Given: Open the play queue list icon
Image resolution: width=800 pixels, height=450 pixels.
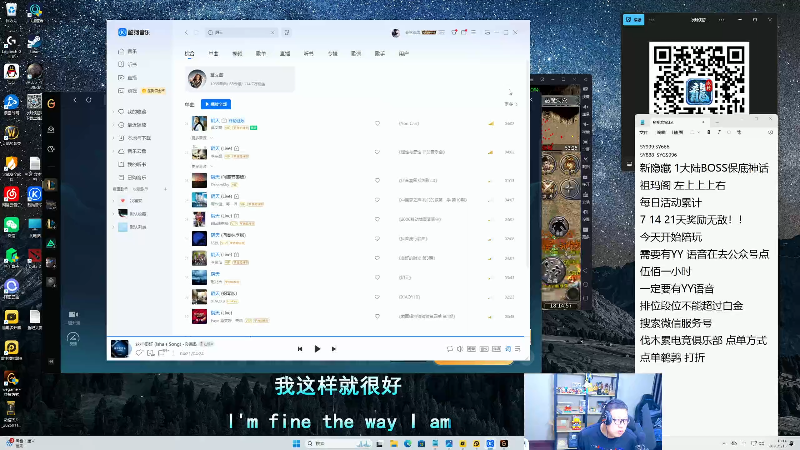Looking at the screenshot, I should coord(518,349).
